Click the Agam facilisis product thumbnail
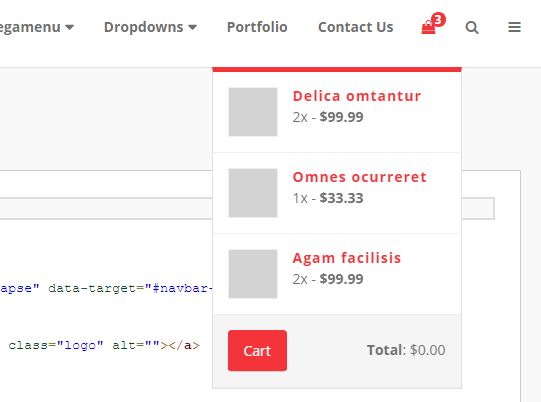The height and width of the screenshot is (402, 541). [x=253, y=274]
